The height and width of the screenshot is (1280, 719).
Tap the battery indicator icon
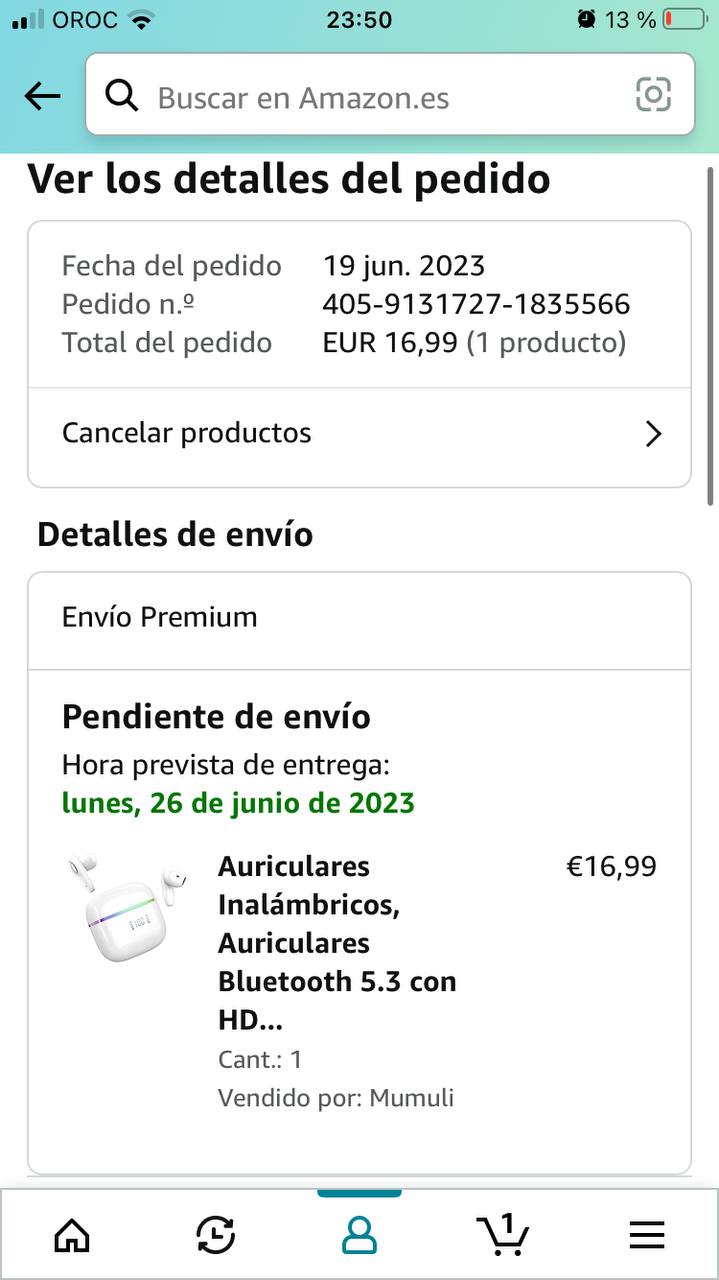(x=684, y=19)
